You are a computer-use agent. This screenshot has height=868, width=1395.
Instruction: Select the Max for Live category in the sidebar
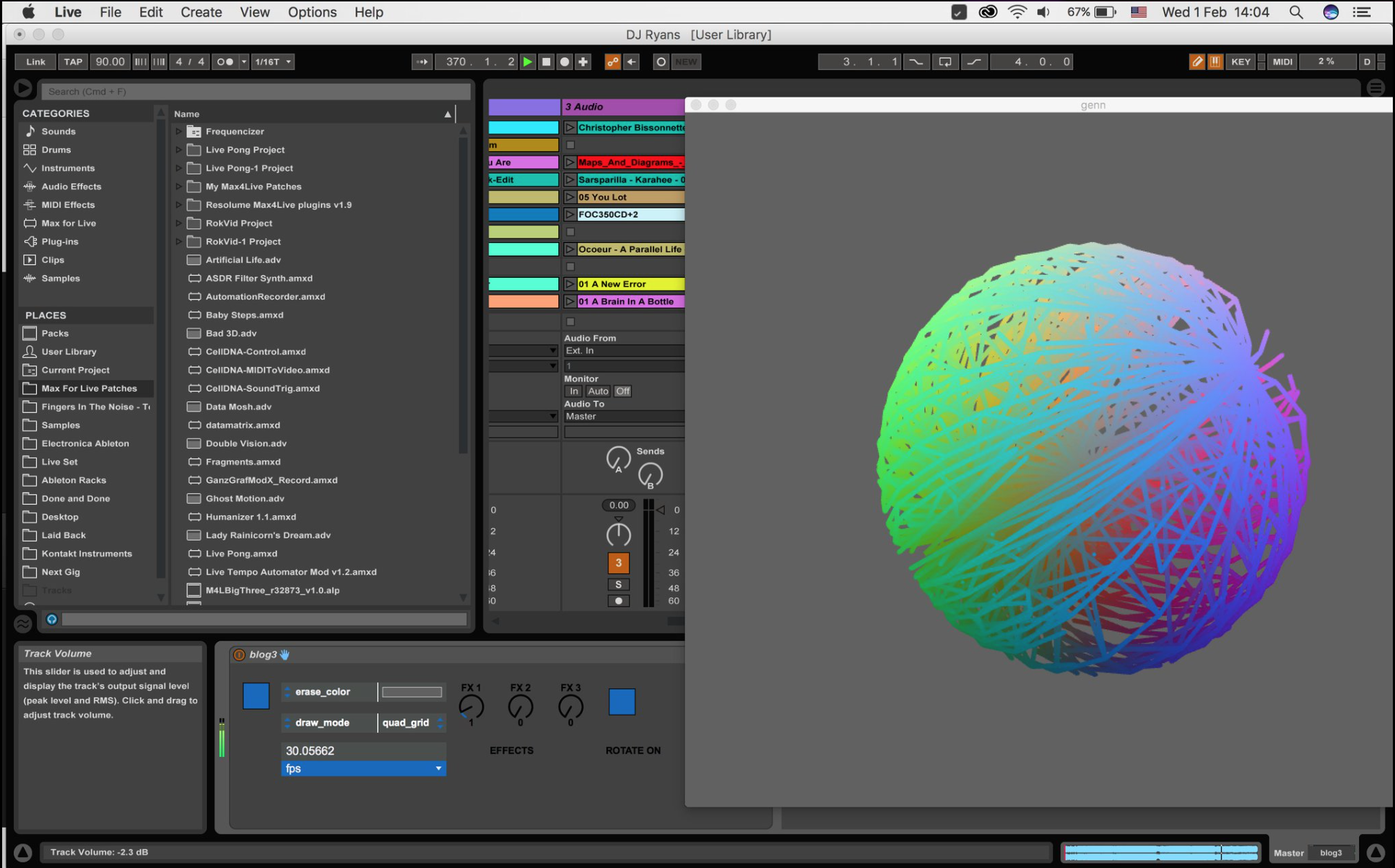pos(68,223)
